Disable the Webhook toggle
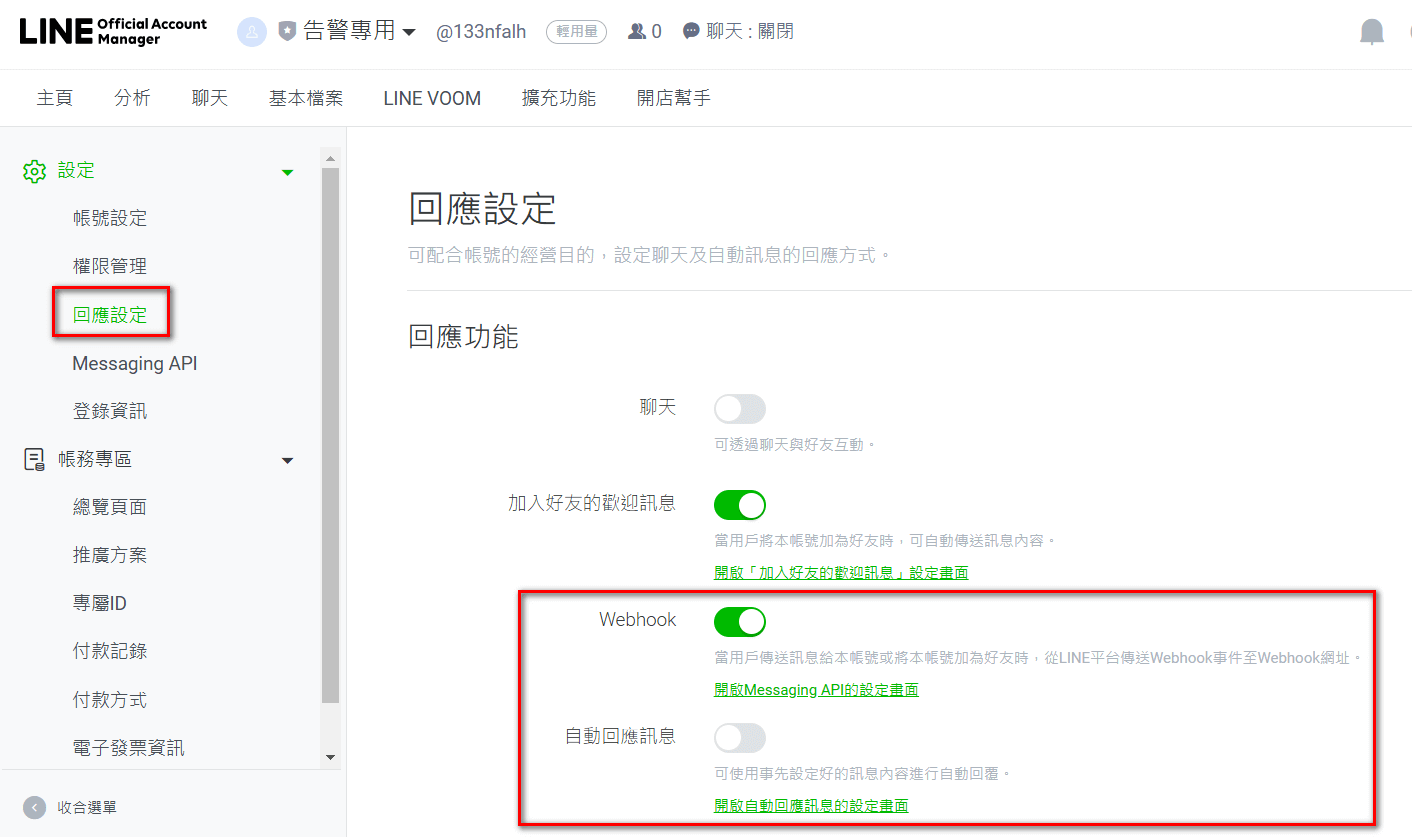 click(739, 622)
